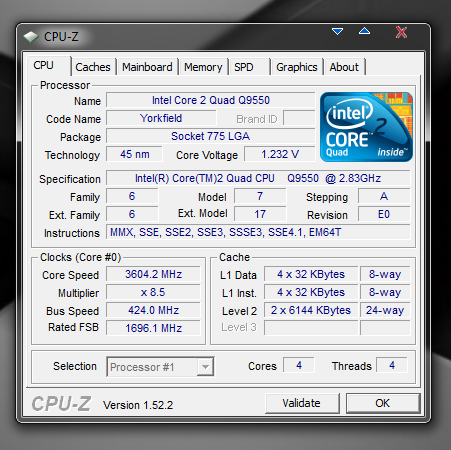Click the Bus Speed value 424.0 MHz
The width and height of the screenshot is (451, 450).
153,310
